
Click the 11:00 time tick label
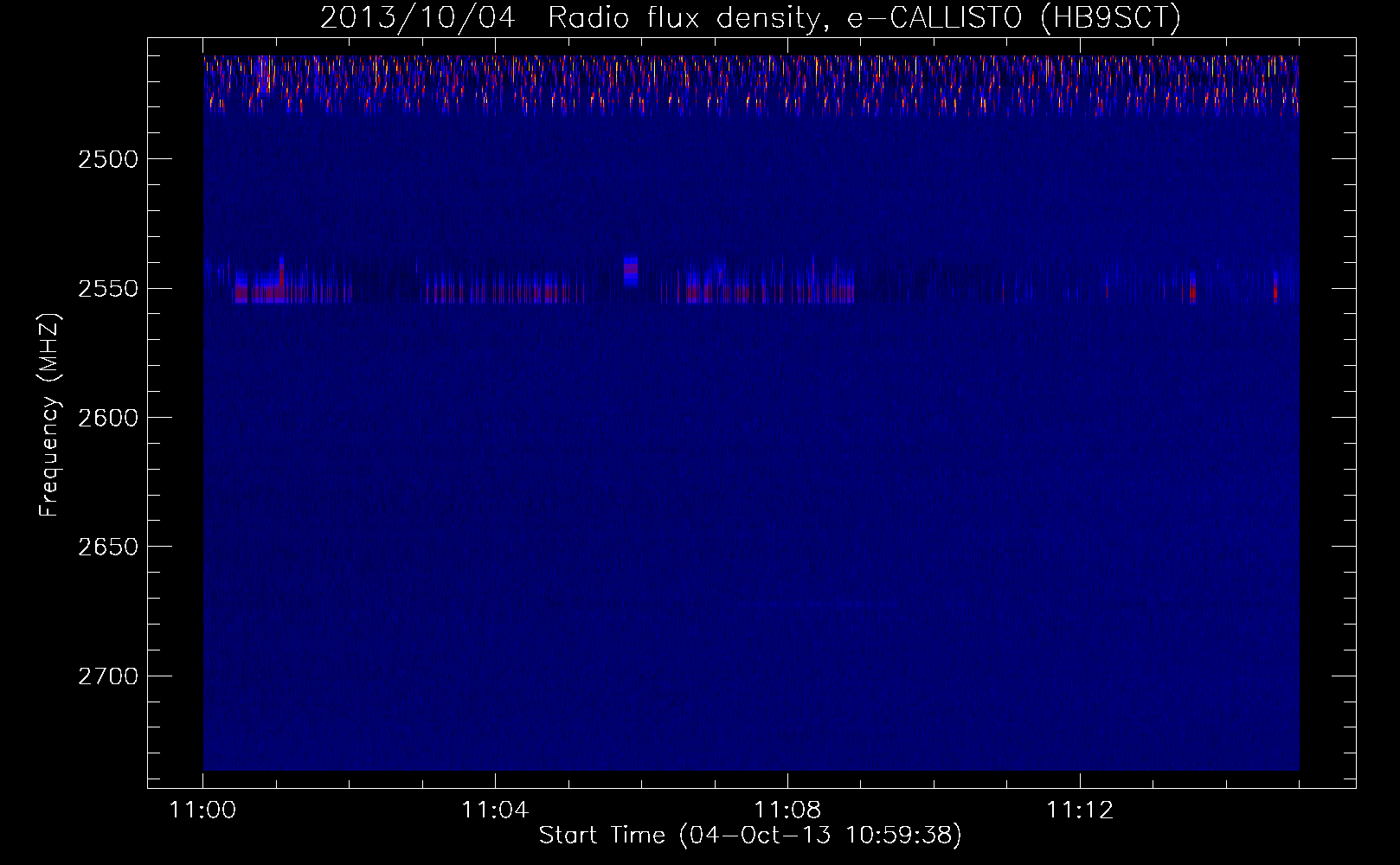[202, 811]
